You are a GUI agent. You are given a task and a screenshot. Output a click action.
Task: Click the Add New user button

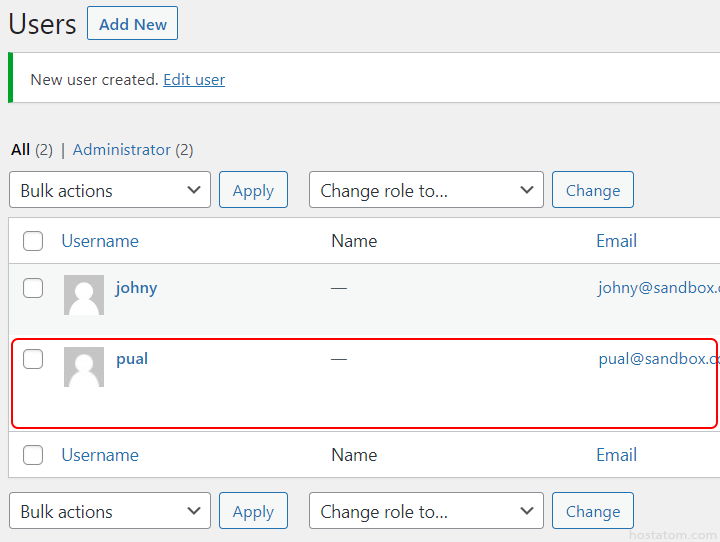[132, 24]
